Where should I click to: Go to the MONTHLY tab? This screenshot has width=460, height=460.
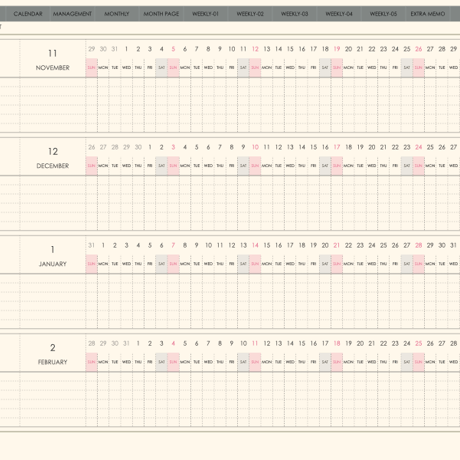(117, 14)
